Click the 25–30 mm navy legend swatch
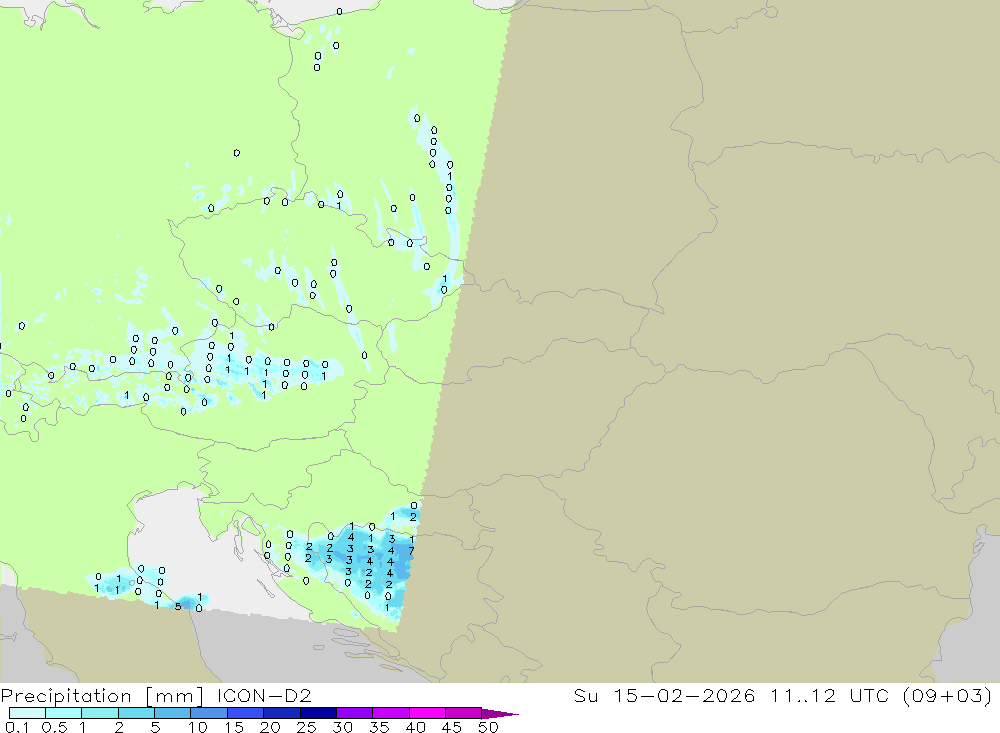This screenshot has width=1000, height=733. click(x=318, y=713)
